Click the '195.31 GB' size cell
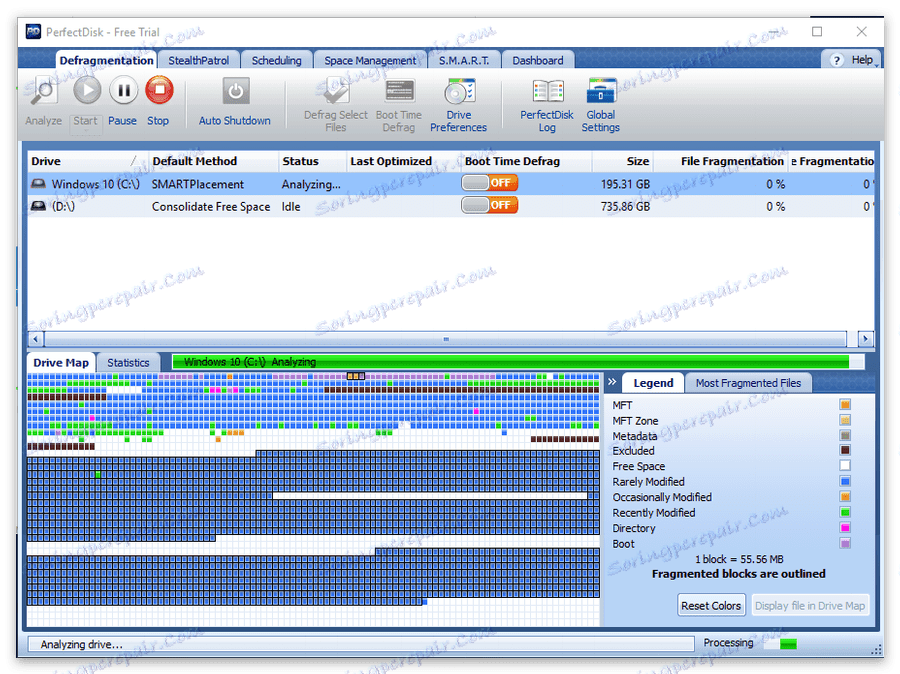 coord(625,184)
